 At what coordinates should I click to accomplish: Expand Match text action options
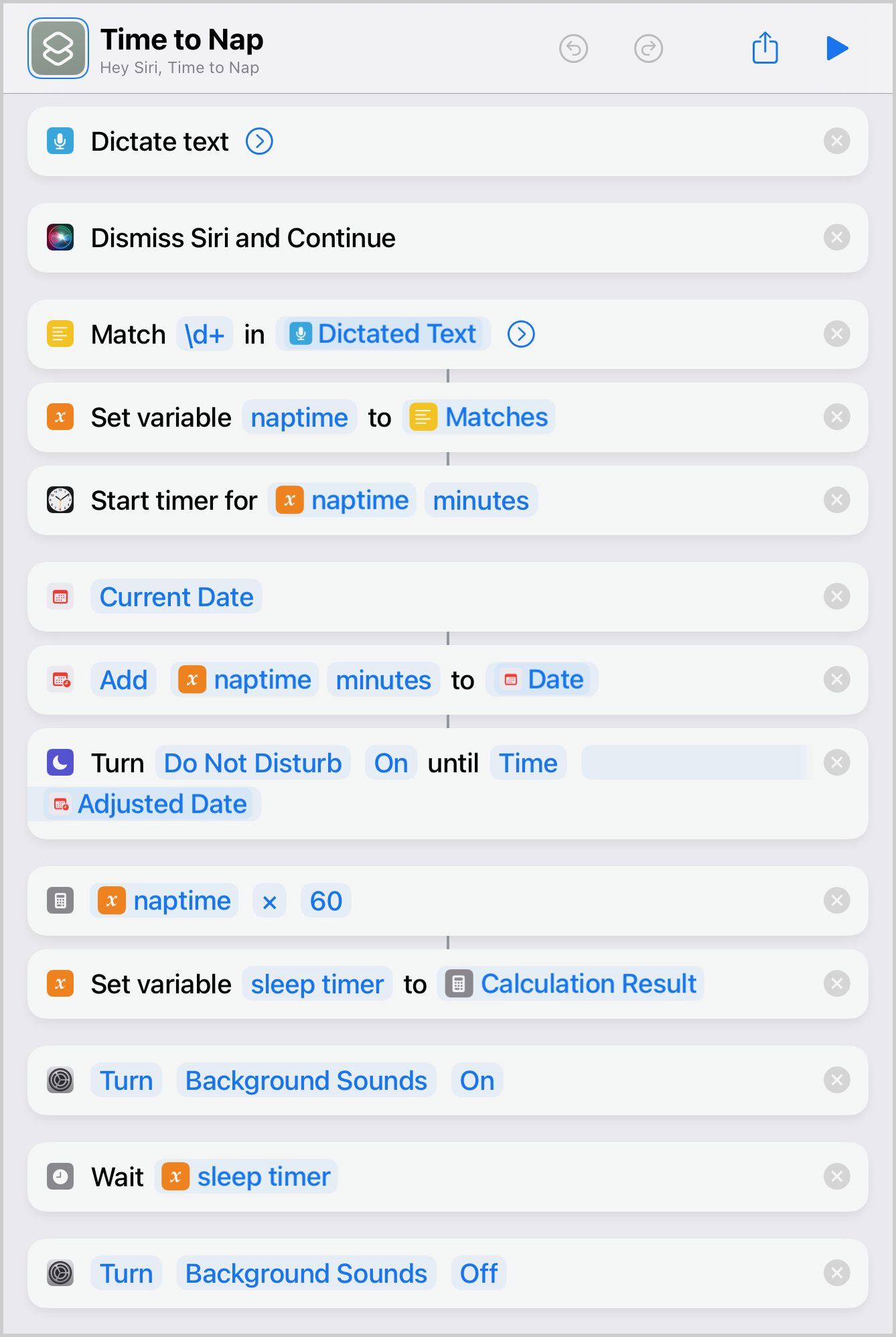click(521, 334)
